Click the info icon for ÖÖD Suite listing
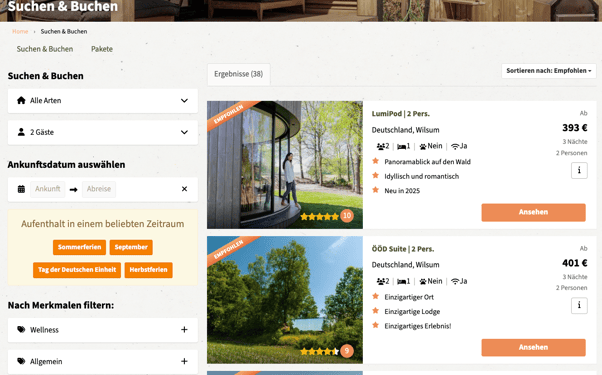Screen dimensions: 602x375 click(579, 306)
